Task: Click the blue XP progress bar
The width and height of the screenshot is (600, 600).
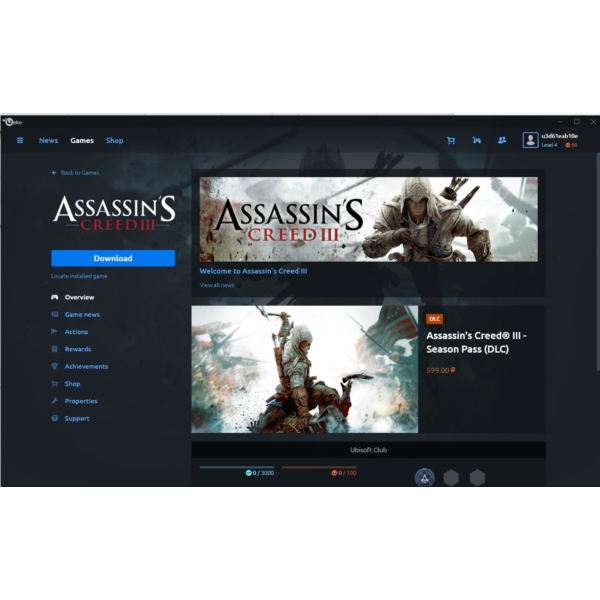Action: [237, 467]
